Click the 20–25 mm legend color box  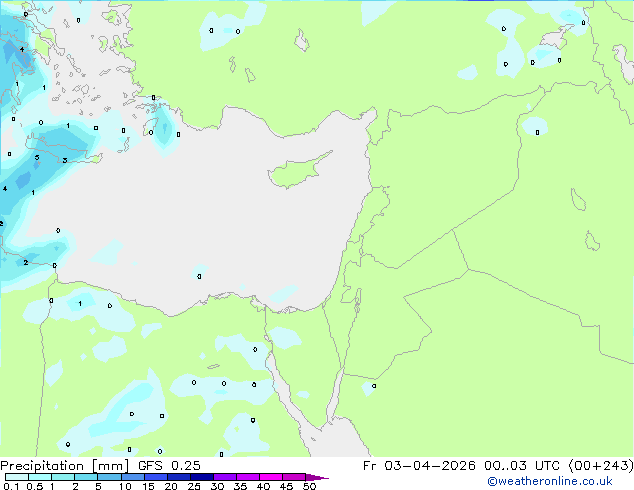178,477
